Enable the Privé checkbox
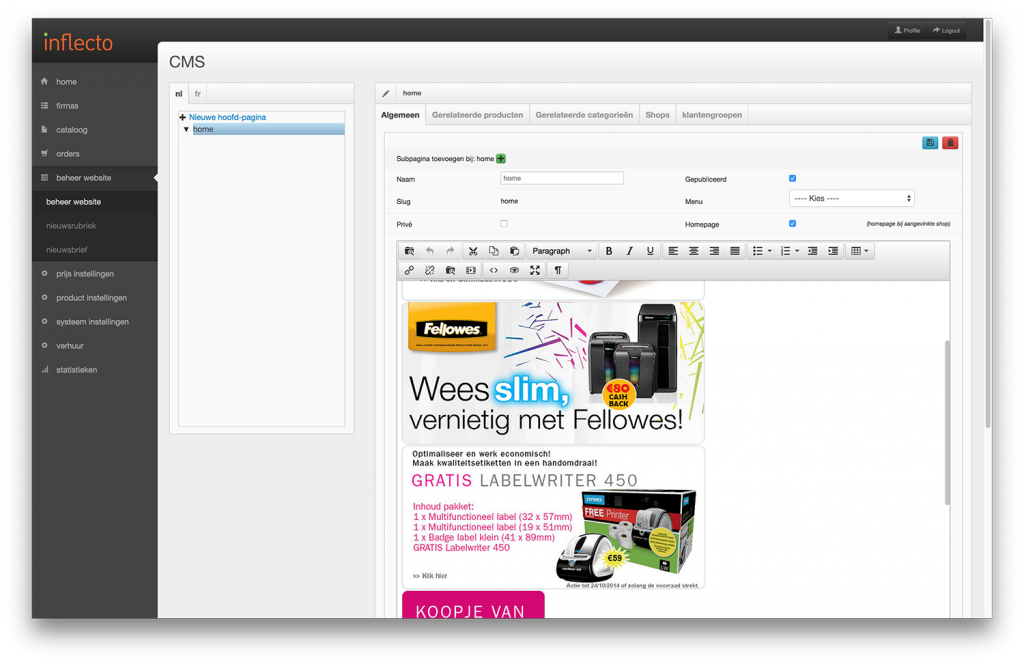 504,223
